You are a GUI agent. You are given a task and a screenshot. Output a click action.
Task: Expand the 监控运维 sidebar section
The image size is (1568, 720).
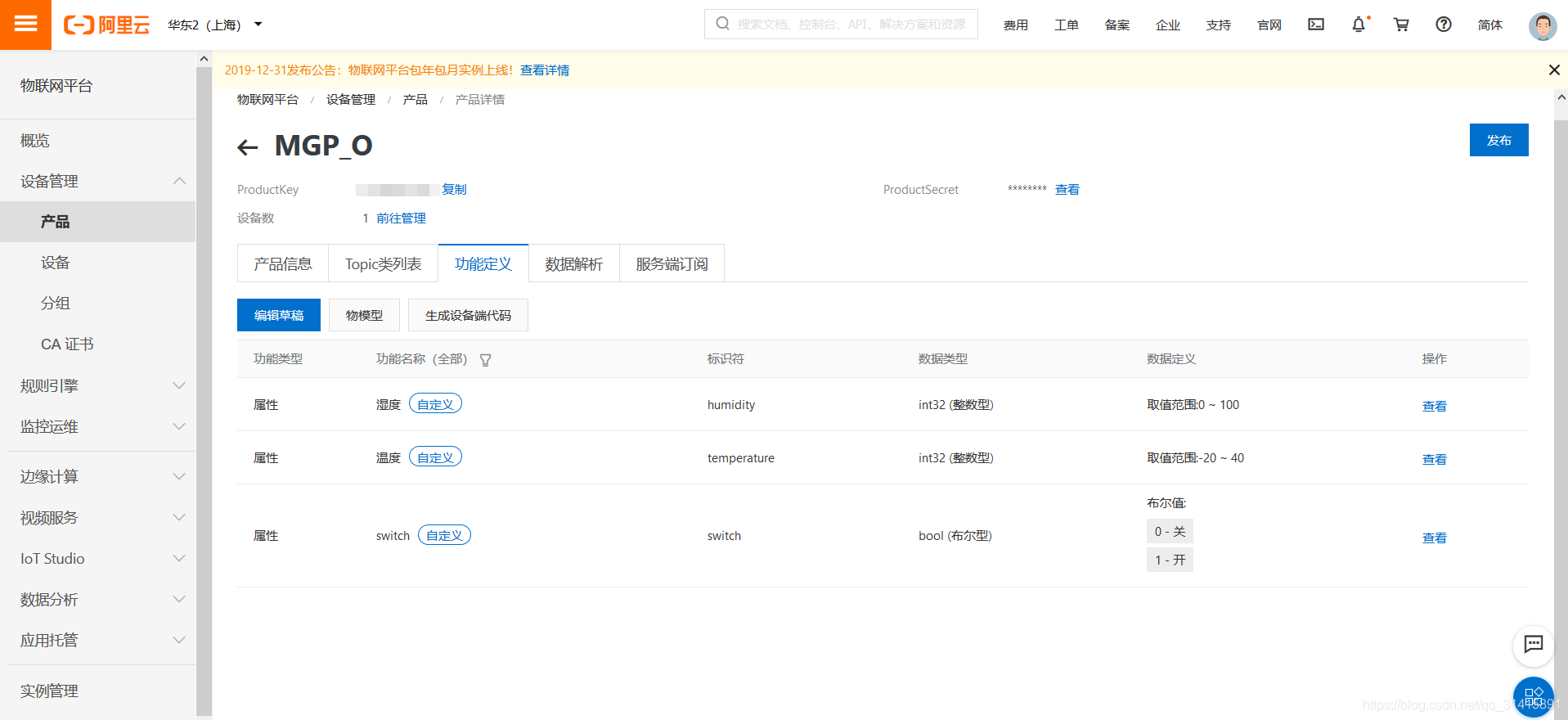point(179,426)
